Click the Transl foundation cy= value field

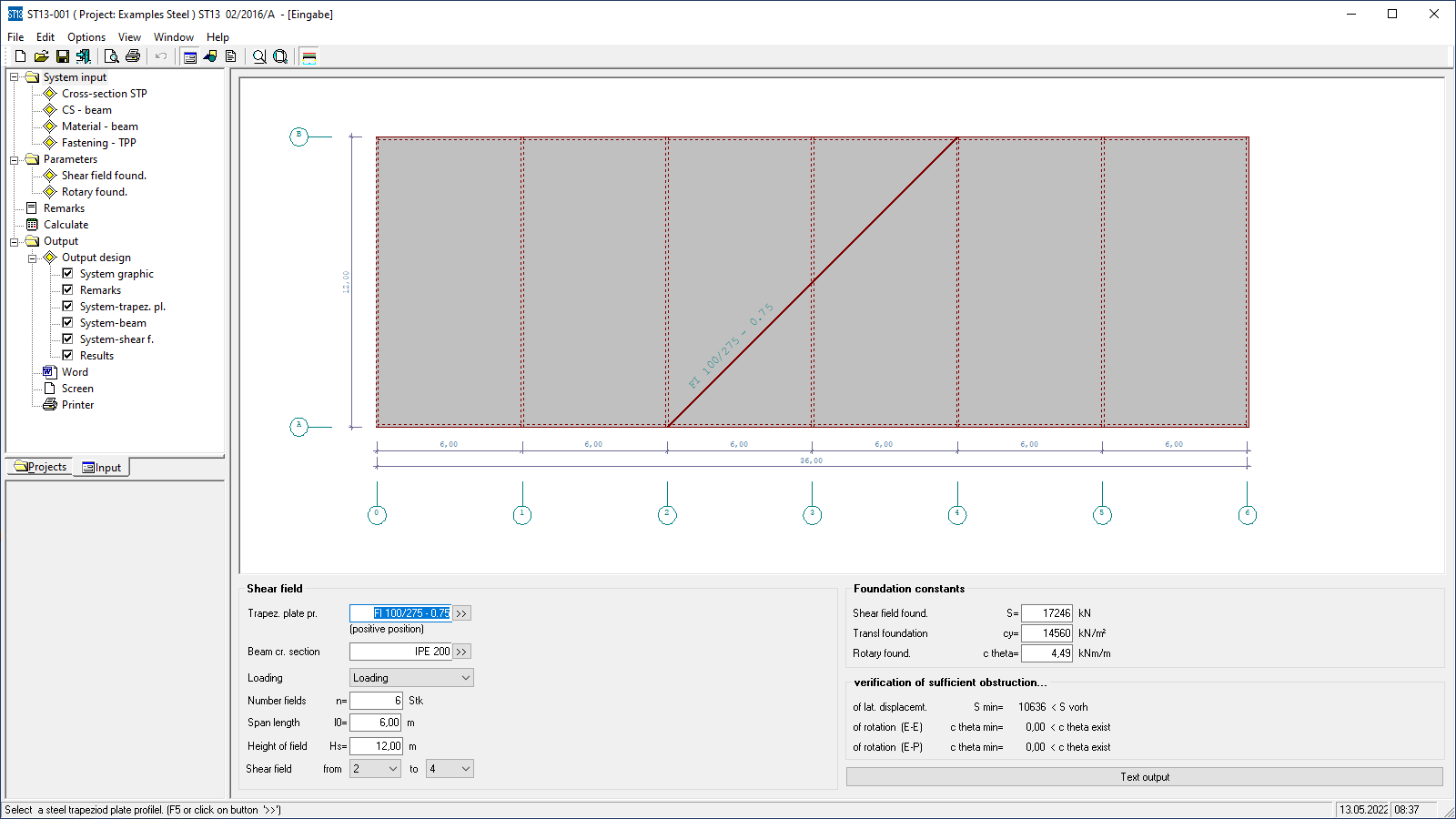pyautogui.click(x=1047, y=633)
